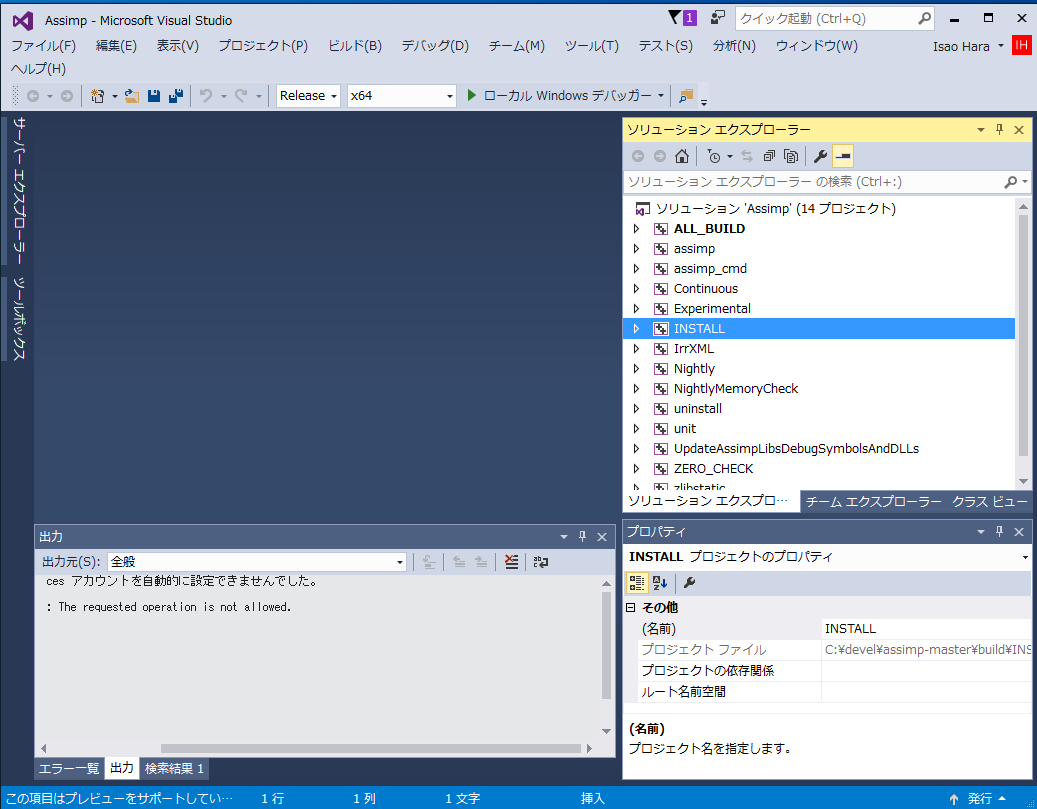Open the Solution Explorer window position dropdown
The image size is (1037, 809).
(x=980, y=130)
